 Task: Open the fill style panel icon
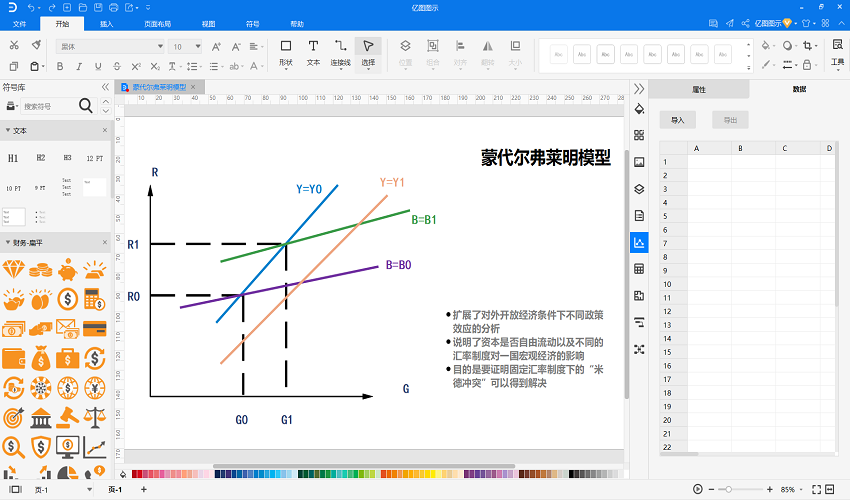coord(639,108)
